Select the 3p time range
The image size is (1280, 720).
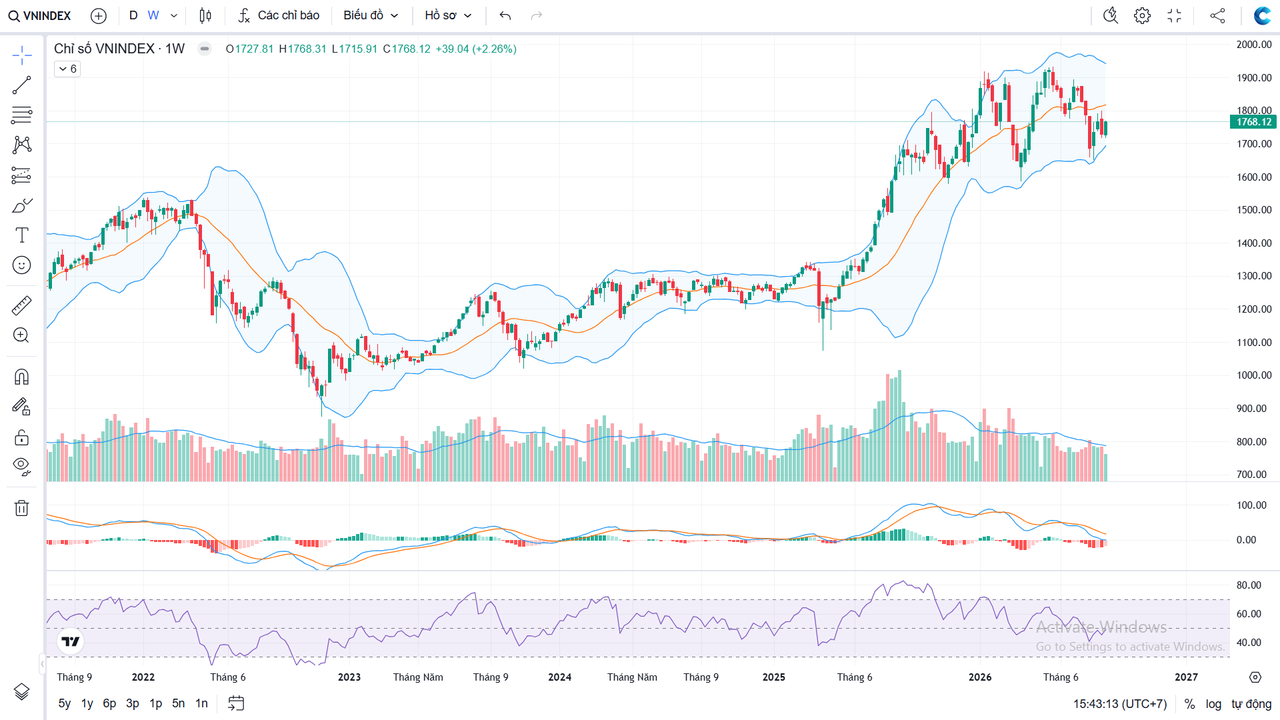(132, 704)
